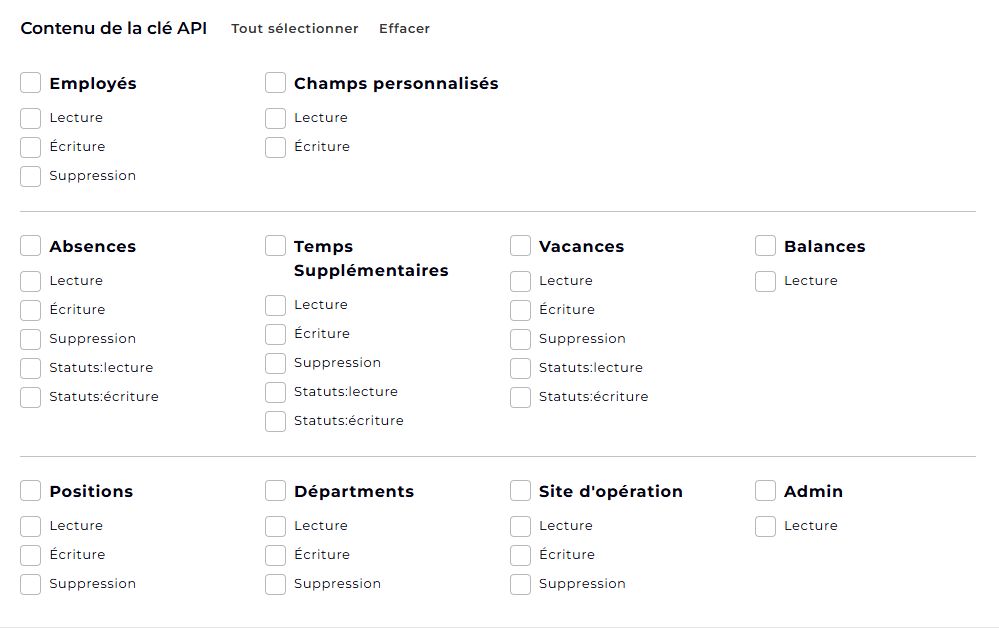Select the Admin group checkbox
The width and height of the screenshot is (999, 628).
766,491
